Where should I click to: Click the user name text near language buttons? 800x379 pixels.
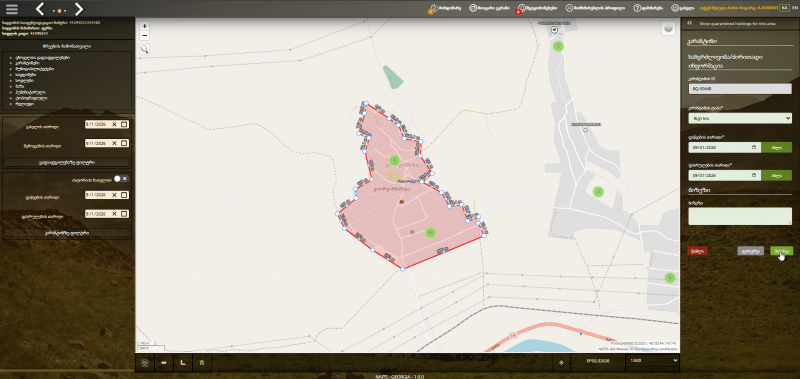(739, 9)
